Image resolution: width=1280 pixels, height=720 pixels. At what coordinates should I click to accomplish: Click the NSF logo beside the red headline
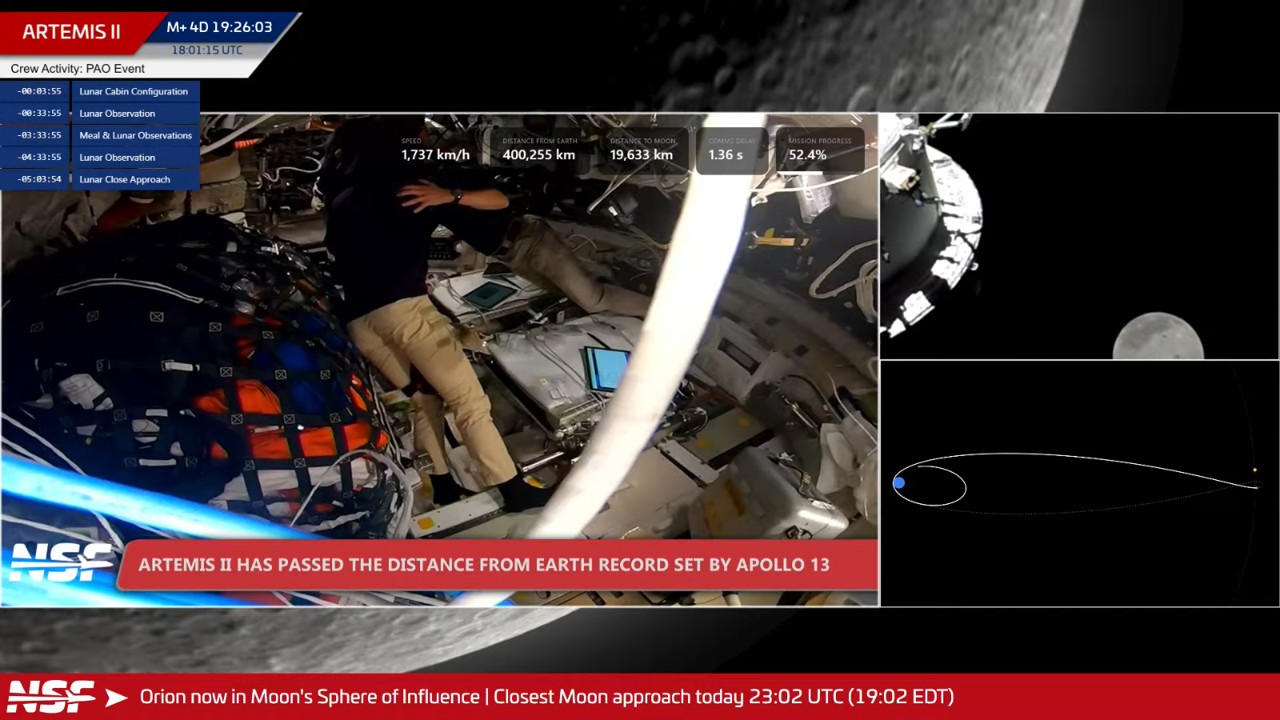(60, 563)
